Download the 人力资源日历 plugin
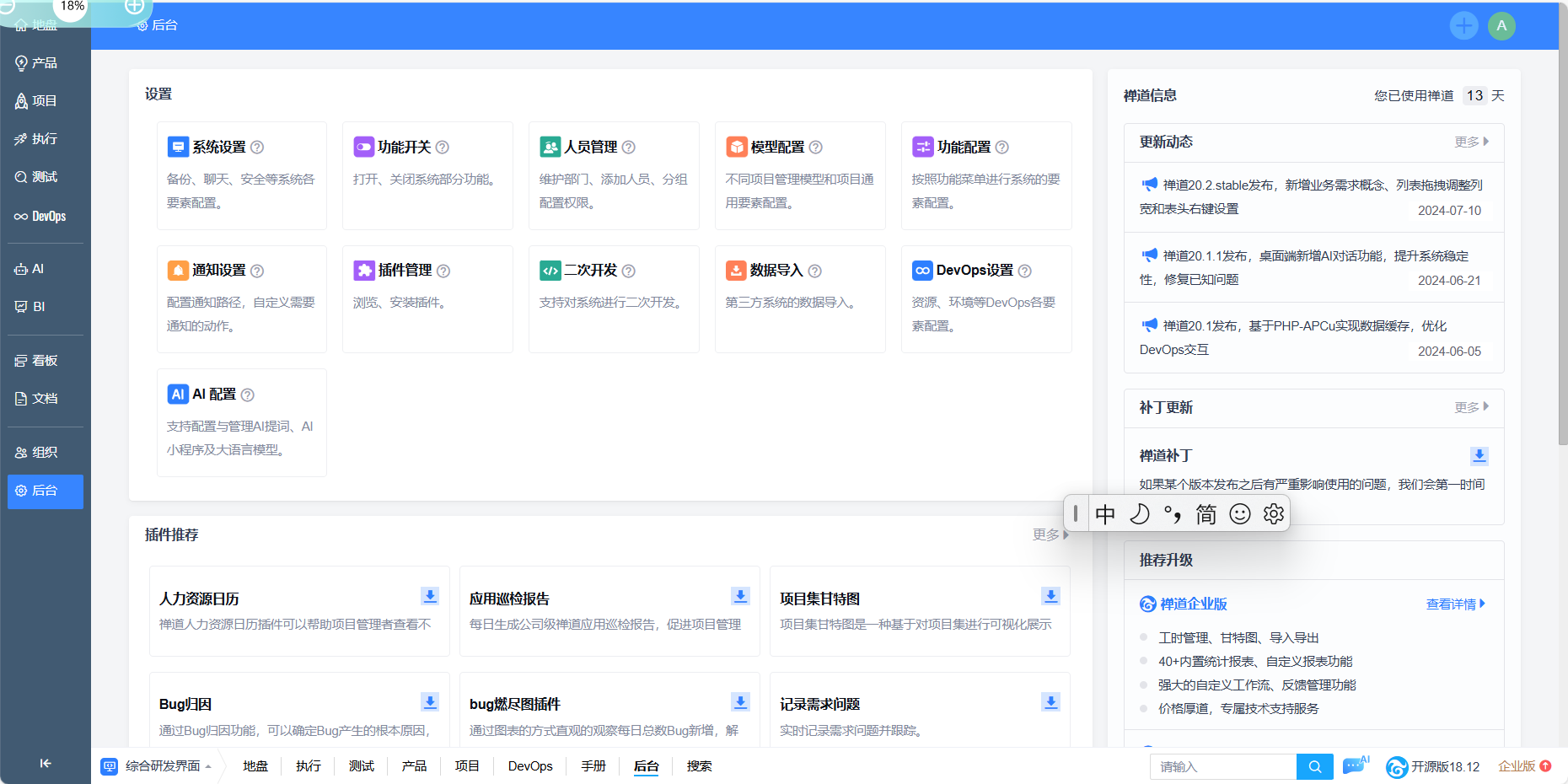 point(430,596)
